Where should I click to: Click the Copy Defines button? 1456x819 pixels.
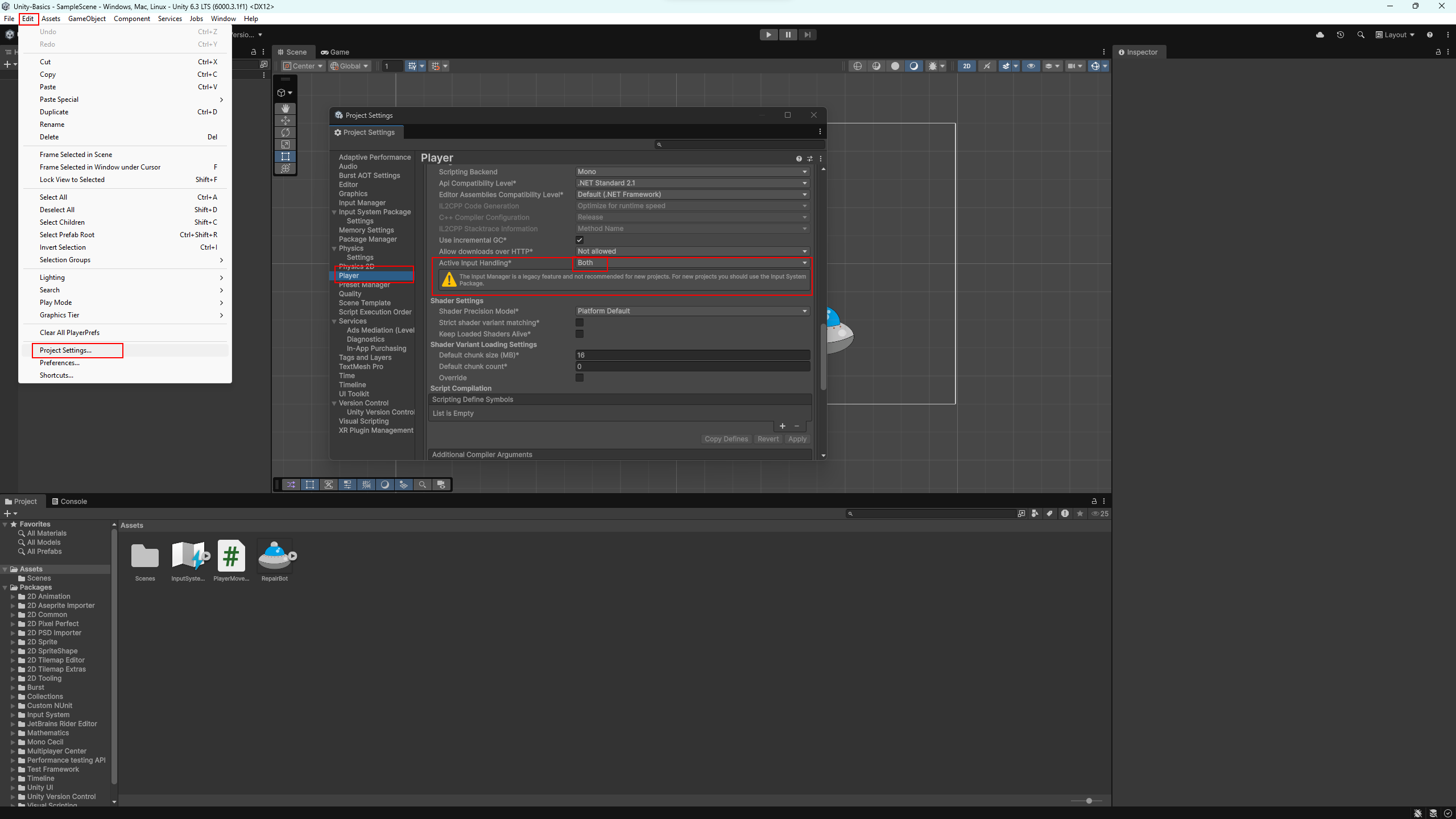click(726, 439)
